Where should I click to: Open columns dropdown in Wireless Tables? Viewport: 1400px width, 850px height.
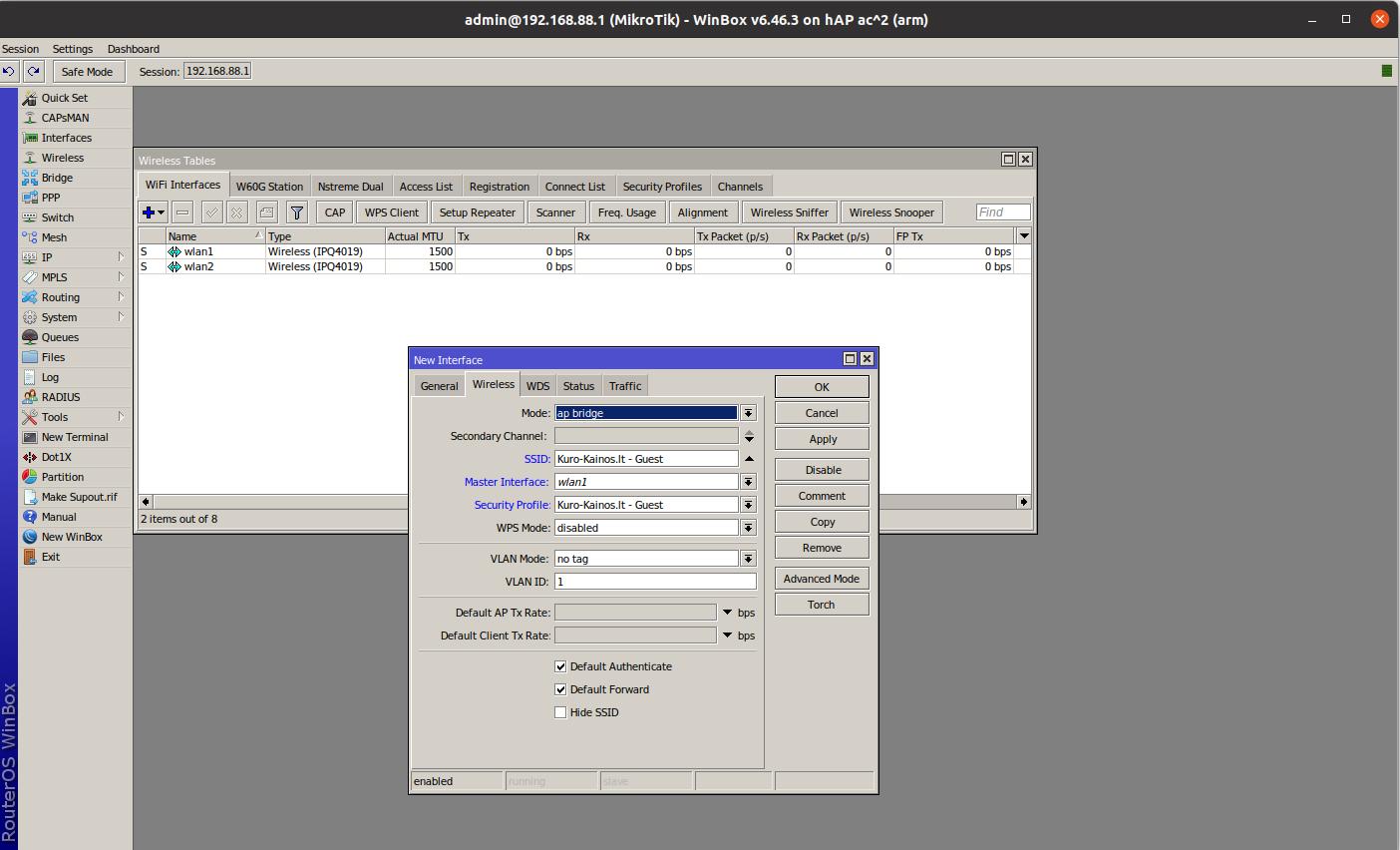(x=1023, y=236)
